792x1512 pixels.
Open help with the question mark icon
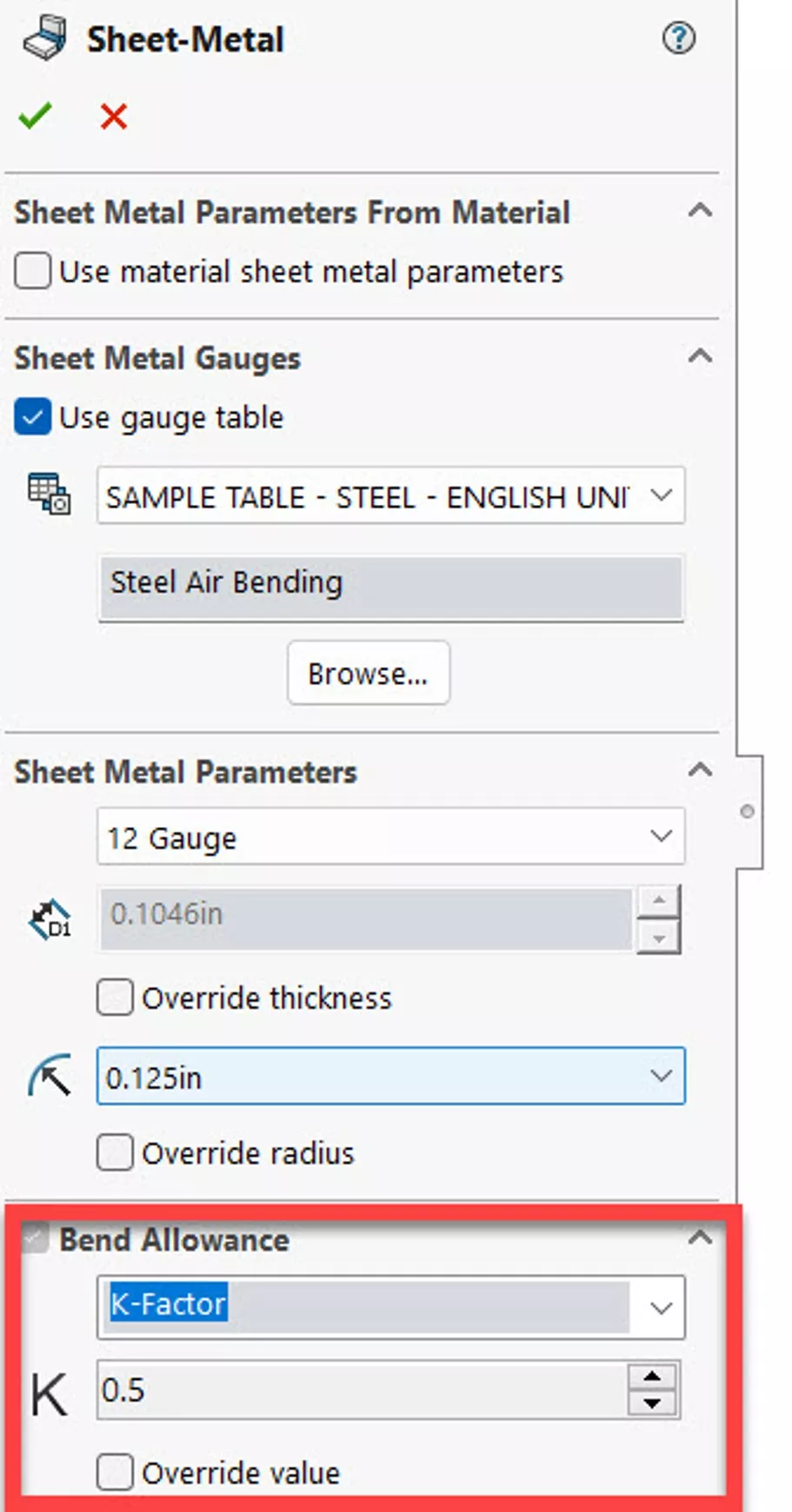[x=678, y=38]
